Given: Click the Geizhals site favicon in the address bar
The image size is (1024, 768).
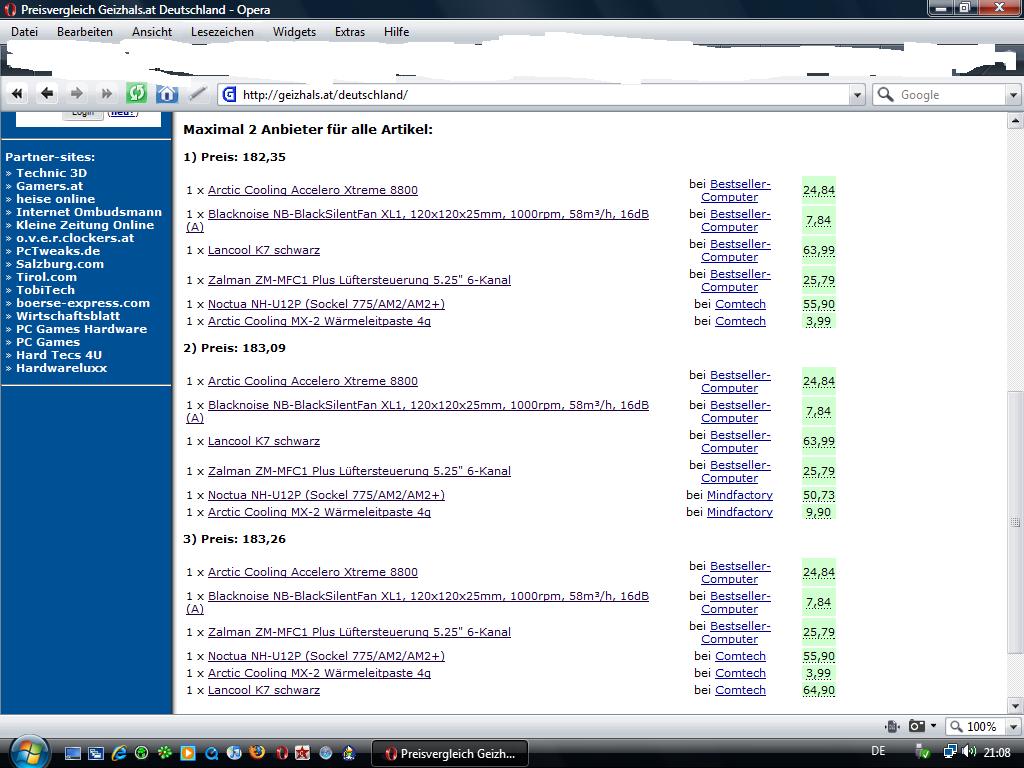Looking at the screenshot, I should coord(229,95).
